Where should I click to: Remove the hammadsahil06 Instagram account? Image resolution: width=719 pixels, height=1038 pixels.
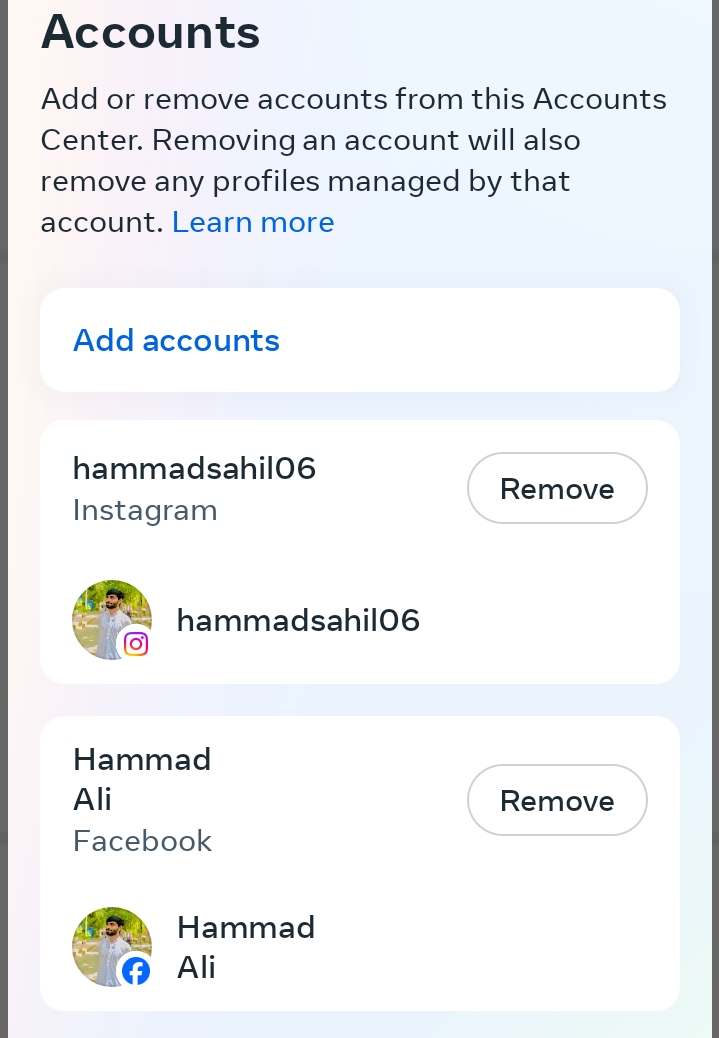557,489
